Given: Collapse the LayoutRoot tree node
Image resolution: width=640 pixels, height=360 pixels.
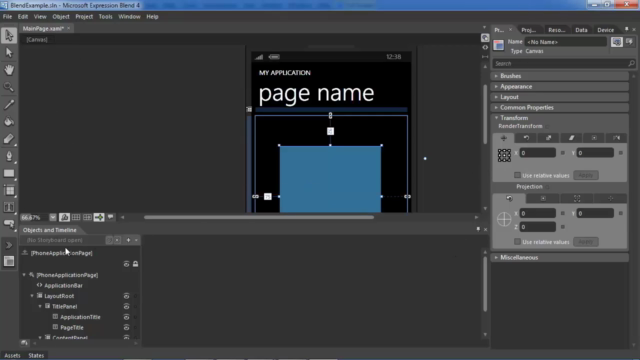Looking at the screenshot, I should [x=32, y=296].
